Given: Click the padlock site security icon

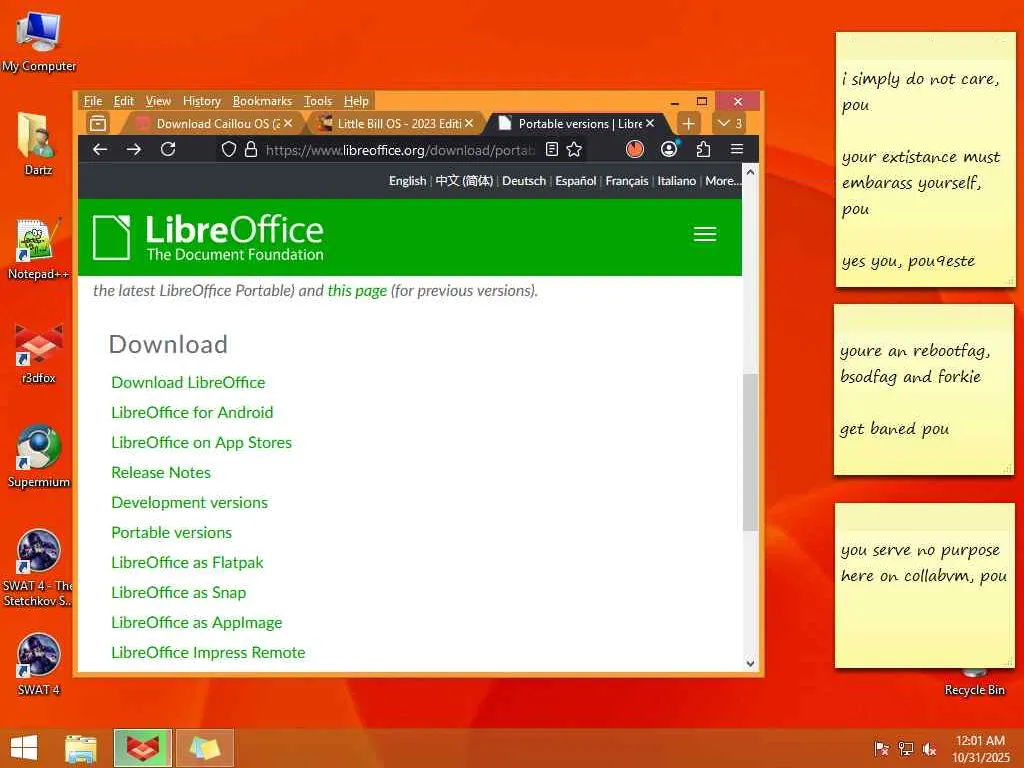Looking at the screenshot, I should tap(251, 150).
